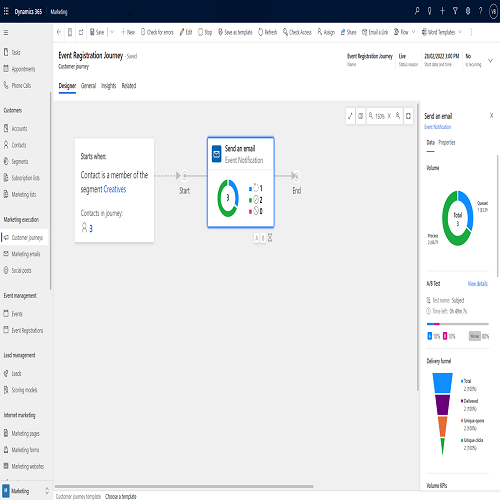Close the Send an email side panel

click(491, 116)
